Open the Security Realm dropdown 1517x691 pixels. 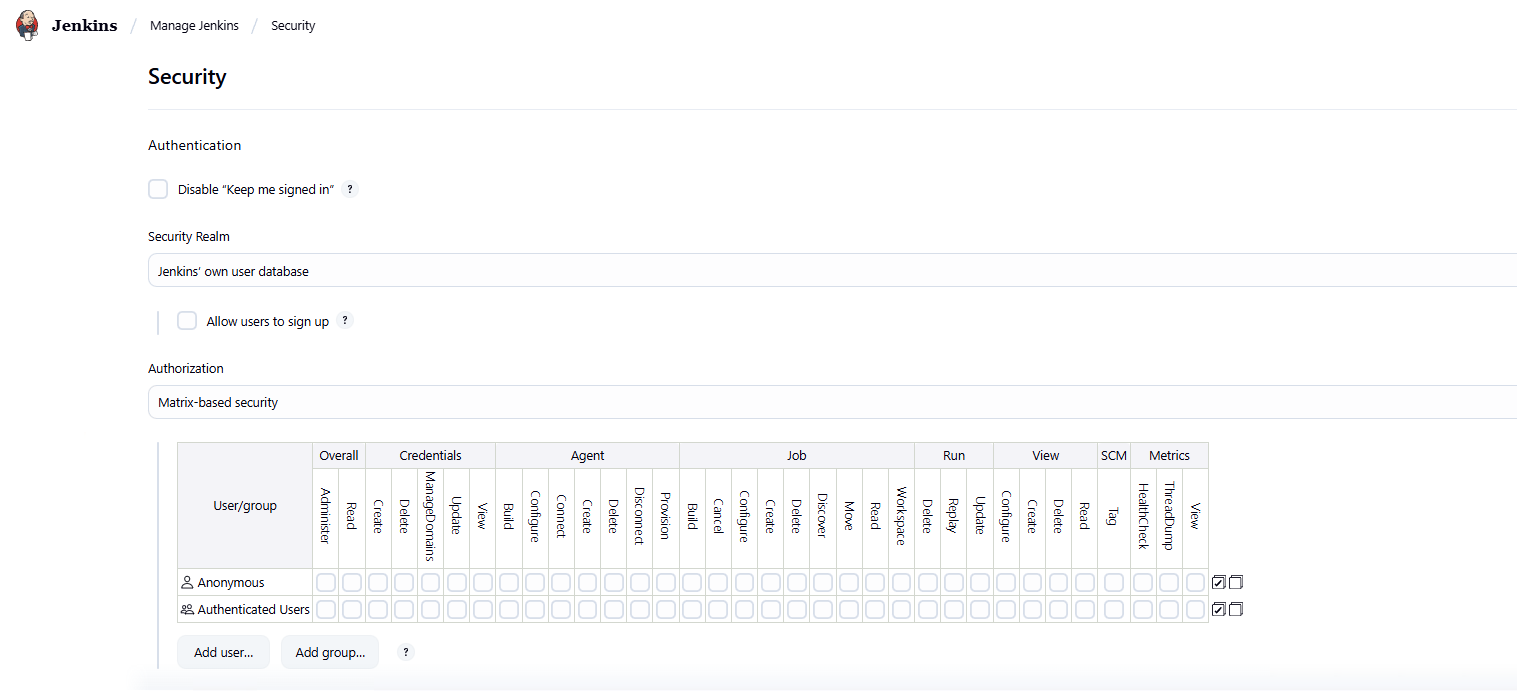832,271
